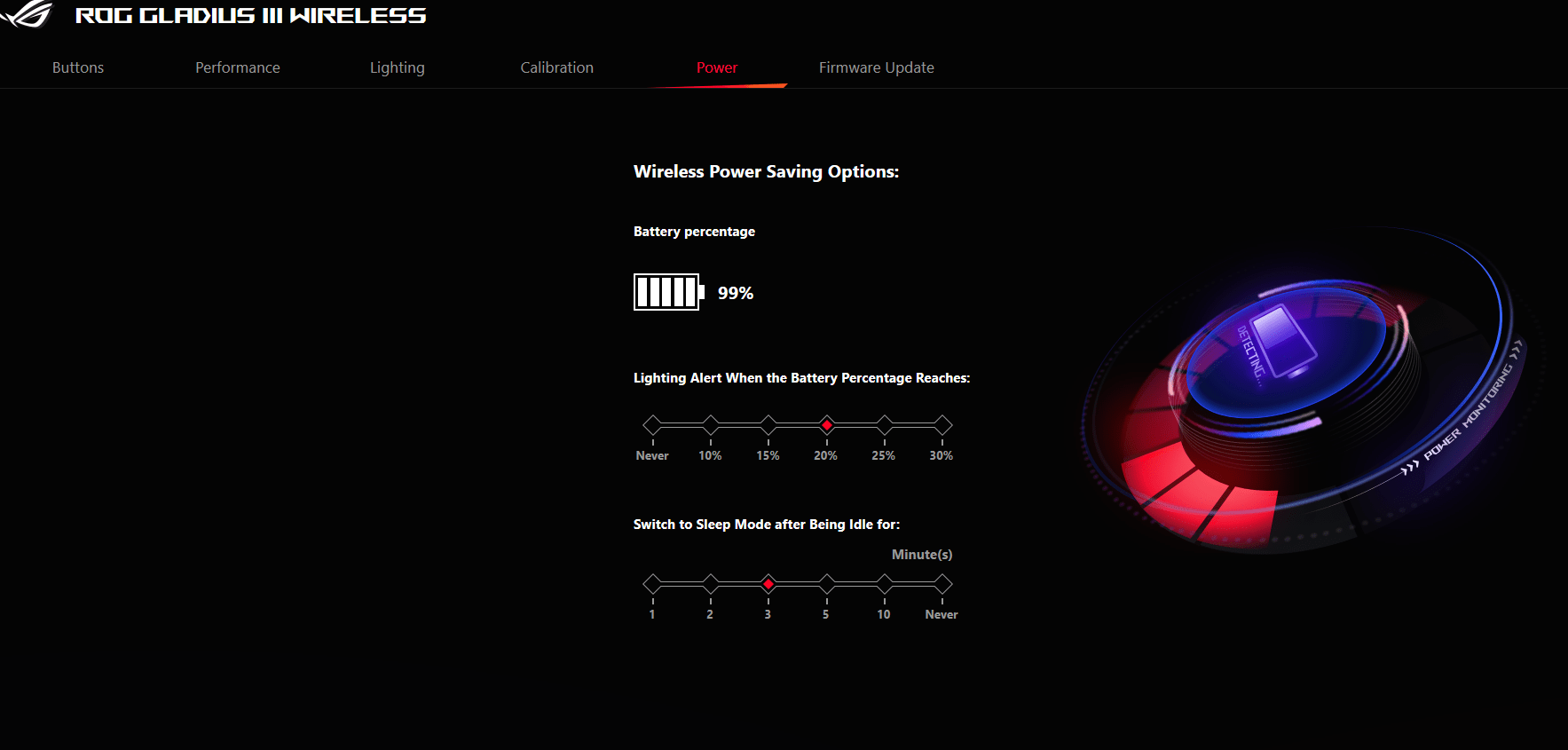Image resolution: width=1568 pixels, height=750 pixels.
Task: Switch to the Performance tab
Action: [x=237, y=67]
